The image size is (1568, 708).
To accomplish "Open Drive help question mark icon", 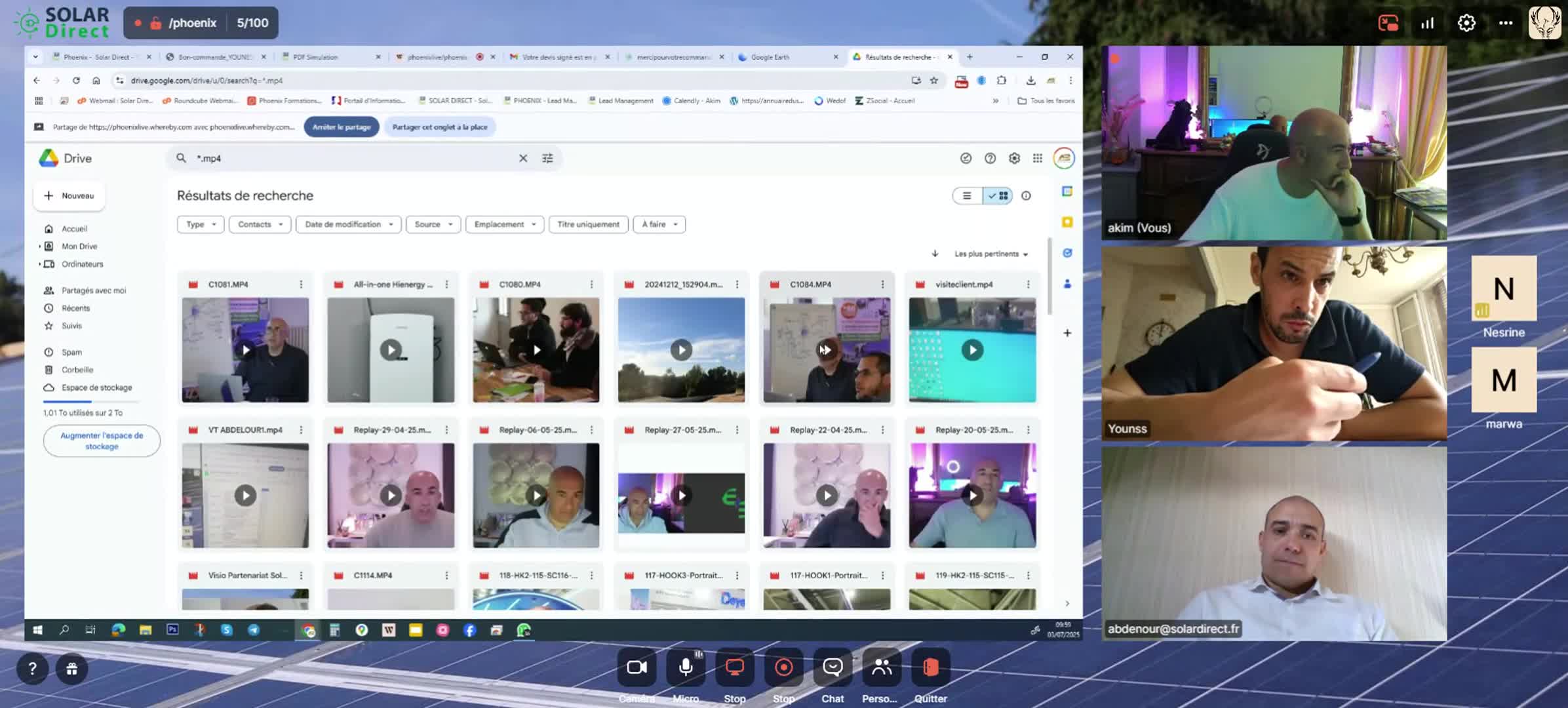I will click(990, 158).
